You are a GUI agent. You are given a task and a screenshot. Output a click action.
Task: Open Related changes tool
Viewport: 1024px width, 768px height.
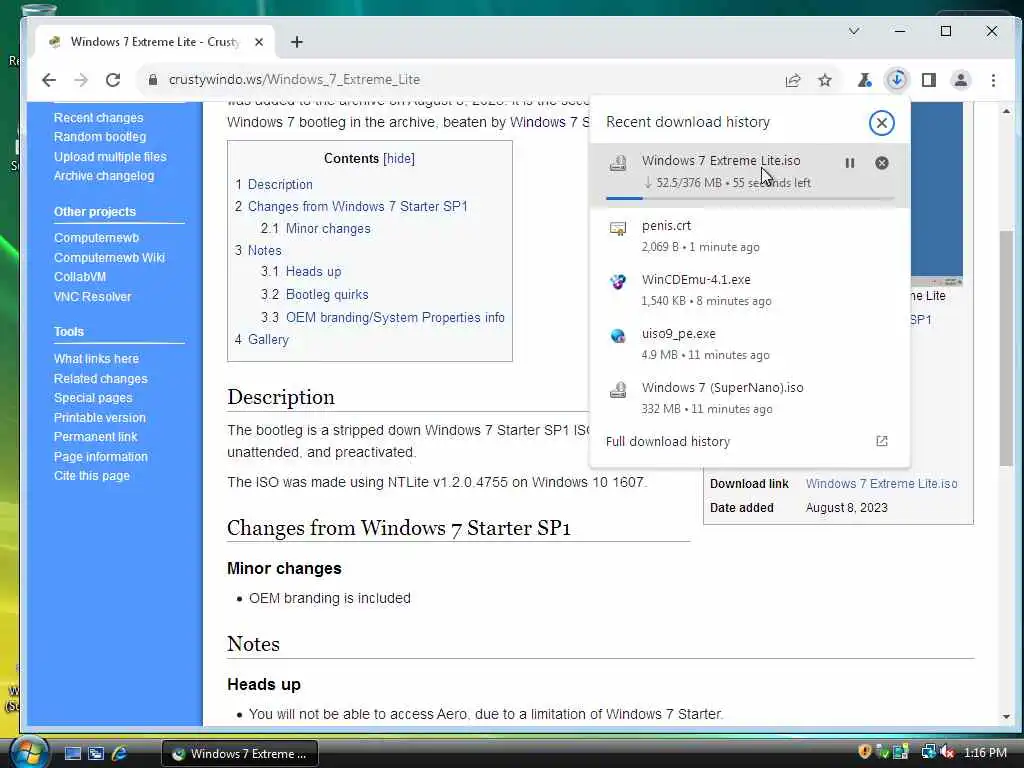[x=101, y=379]
